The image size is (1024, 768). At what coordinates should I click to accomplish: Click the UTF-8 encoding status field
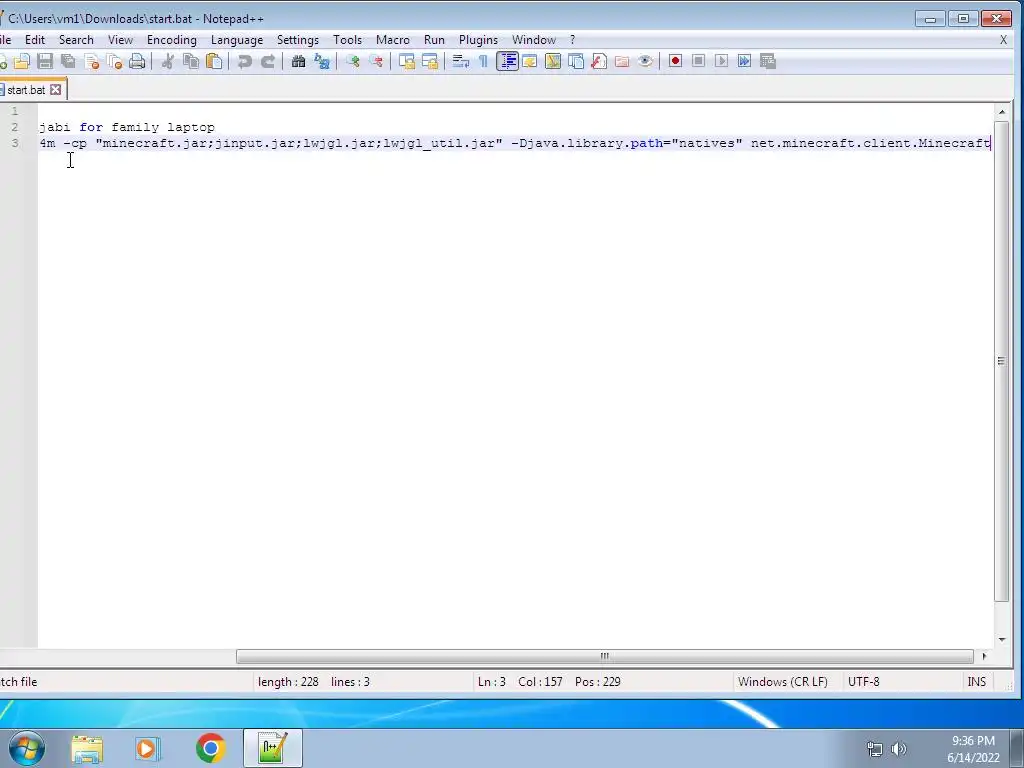click(863, 682)
